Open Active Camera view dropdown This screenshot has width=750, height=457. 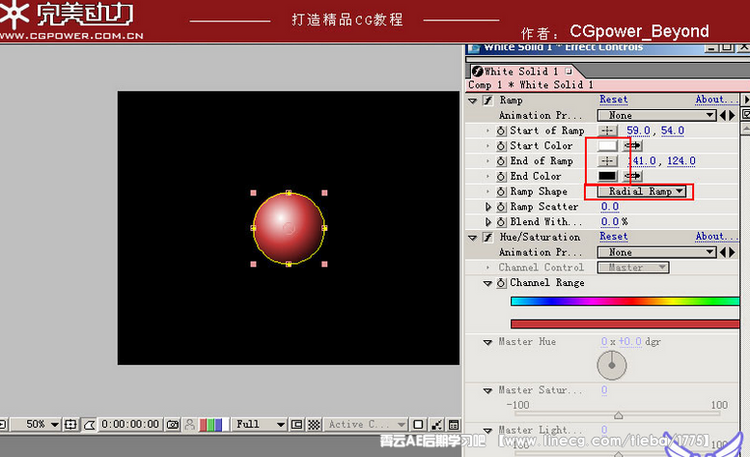click(365, 424)
